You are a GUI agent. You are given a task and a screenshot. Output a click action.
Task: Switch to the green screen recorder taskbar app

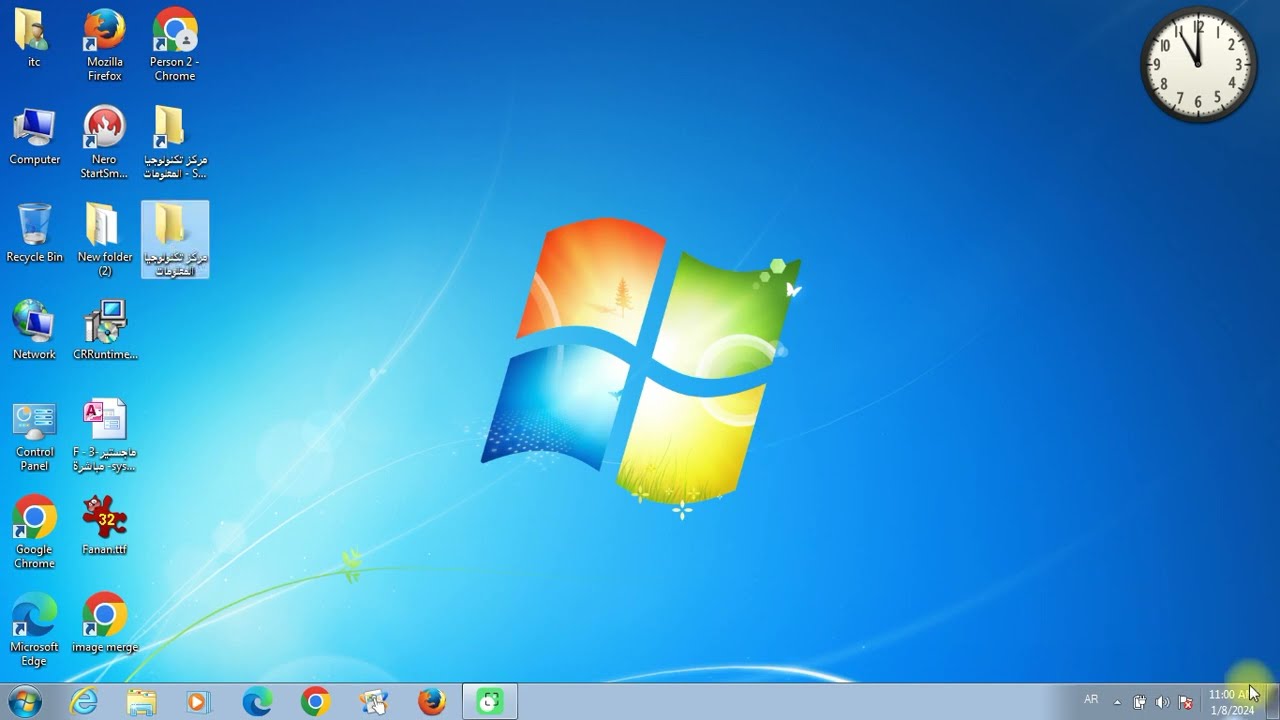click(x=490, y=702)
